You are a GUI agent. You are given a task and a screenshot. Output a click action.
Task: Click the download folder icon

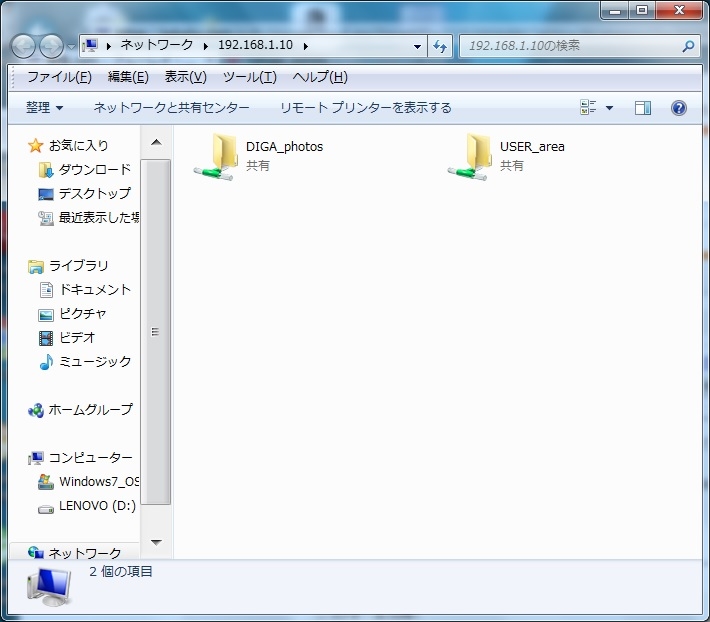(x=46, y=170)
